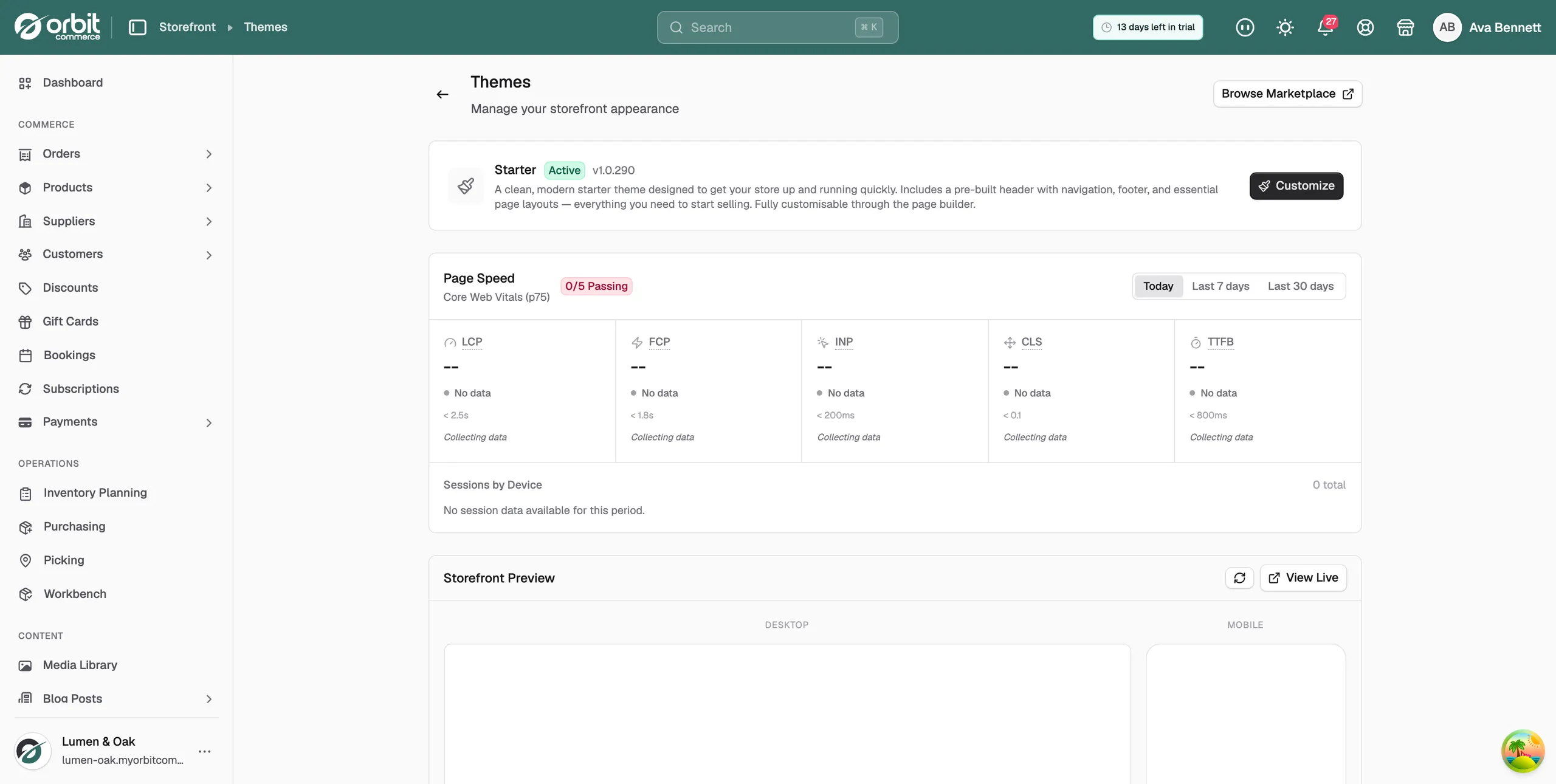Click the Payments card icon
1556x784 pixels.
(x=25, y=422)
